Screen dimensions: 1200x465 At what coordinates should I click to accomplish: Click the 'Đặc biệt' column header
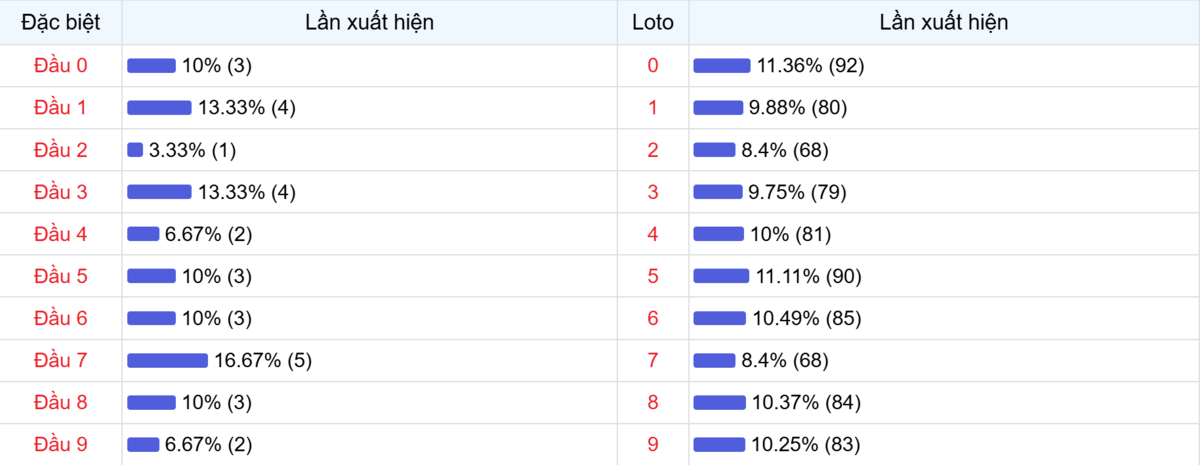[60, 22]
